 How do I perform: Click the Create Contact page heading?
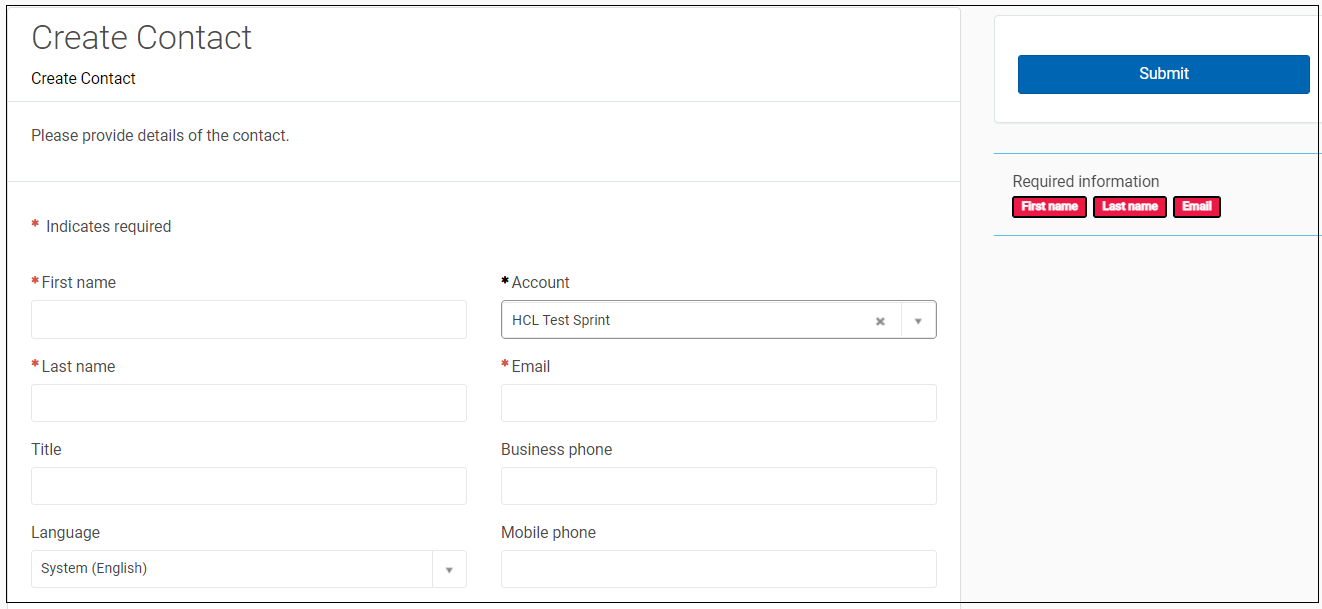(141, 38)
